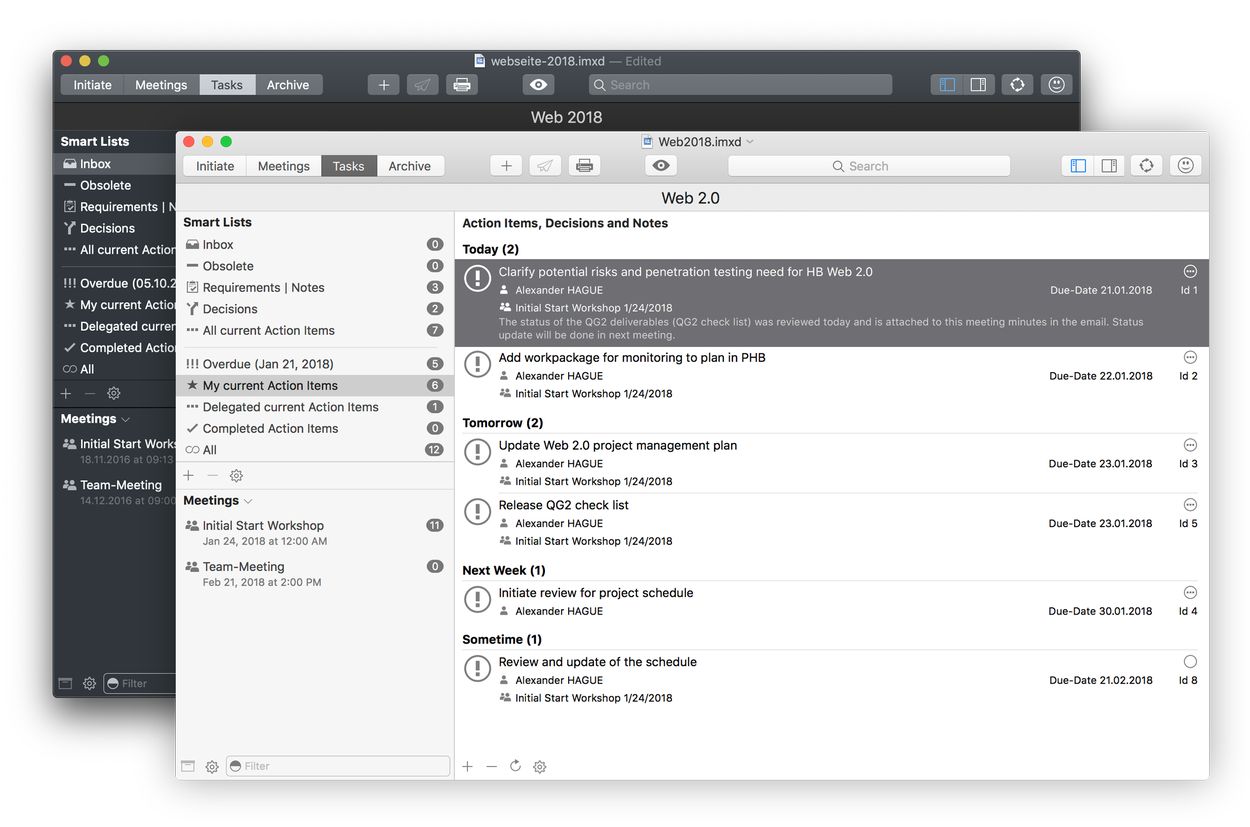Select Obsolete smart list in front sidebar
The image size is (1250, 827).
pyautogui.click(x=314, y=266)
